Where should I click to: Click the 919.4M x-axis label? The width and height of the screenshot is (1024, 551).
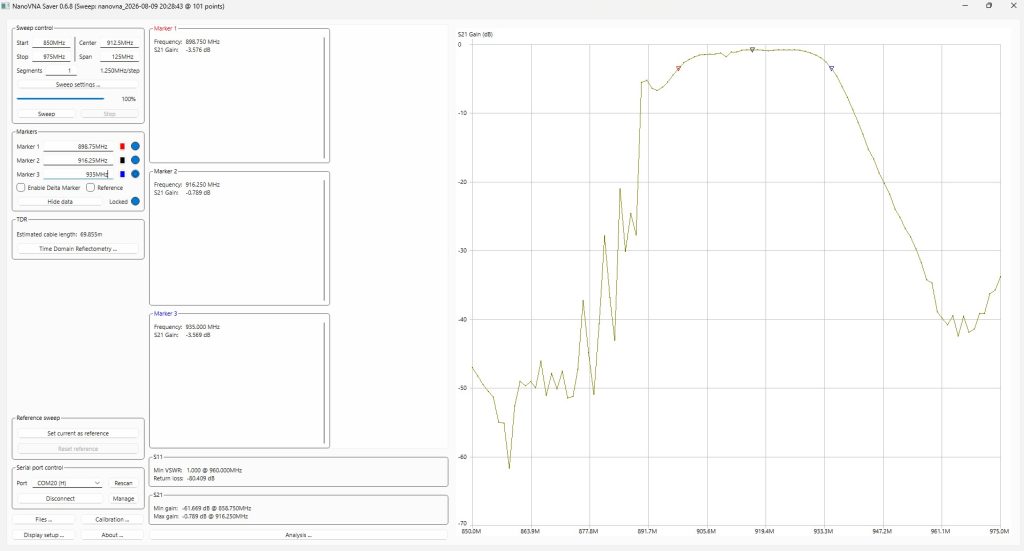[x=764, y=531]
